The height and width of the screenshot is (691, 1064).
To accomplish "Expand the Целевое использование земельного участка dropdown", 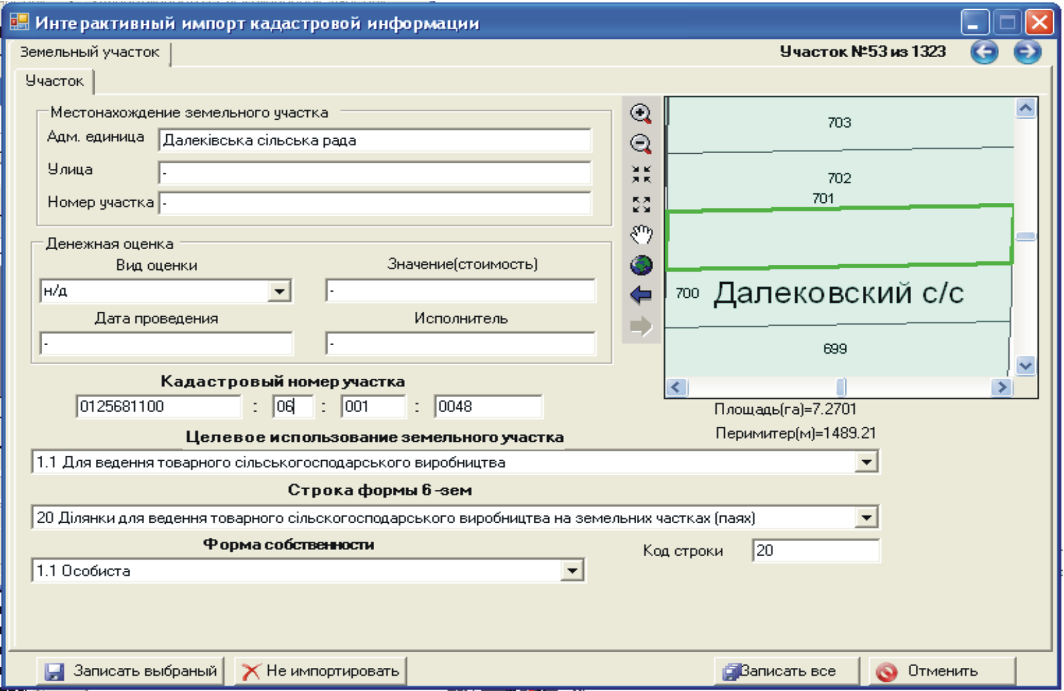I will pos(866,462).
